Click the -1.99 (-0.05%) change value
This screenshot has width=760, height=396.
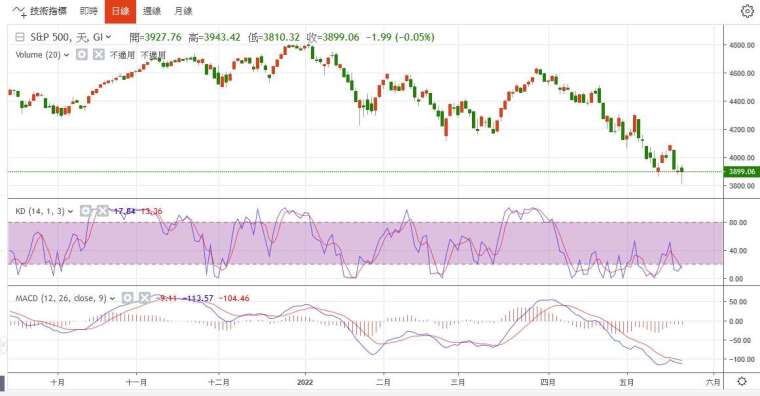[400, 37]
